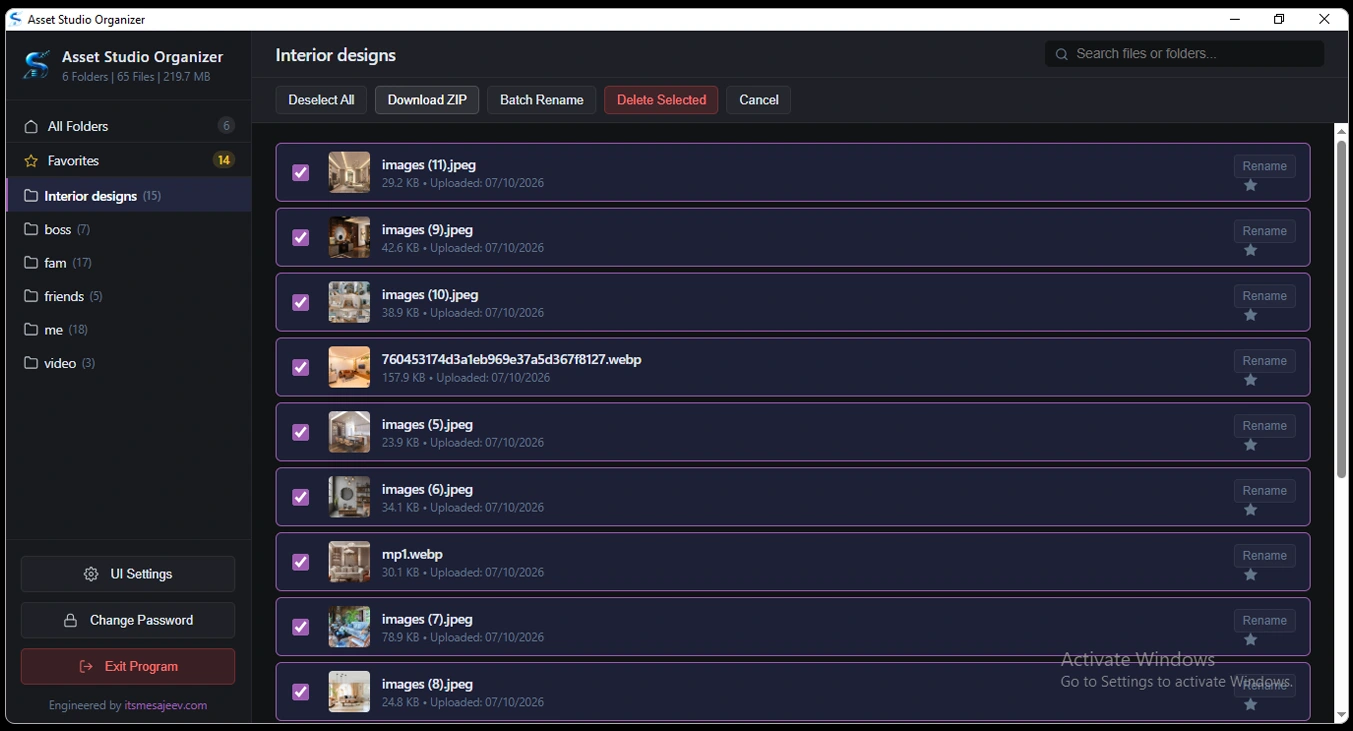Rename the images (5).jpeg file
The height and width of the screenshot is (731, 1353).
click(1264, 426)
